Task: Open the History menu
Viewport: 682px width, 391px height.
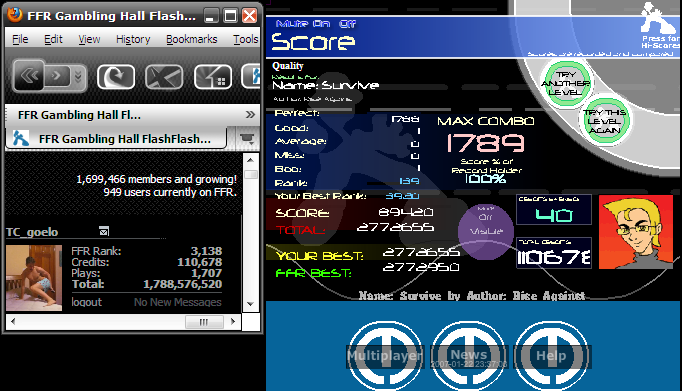Action: [x=133, y=39]
